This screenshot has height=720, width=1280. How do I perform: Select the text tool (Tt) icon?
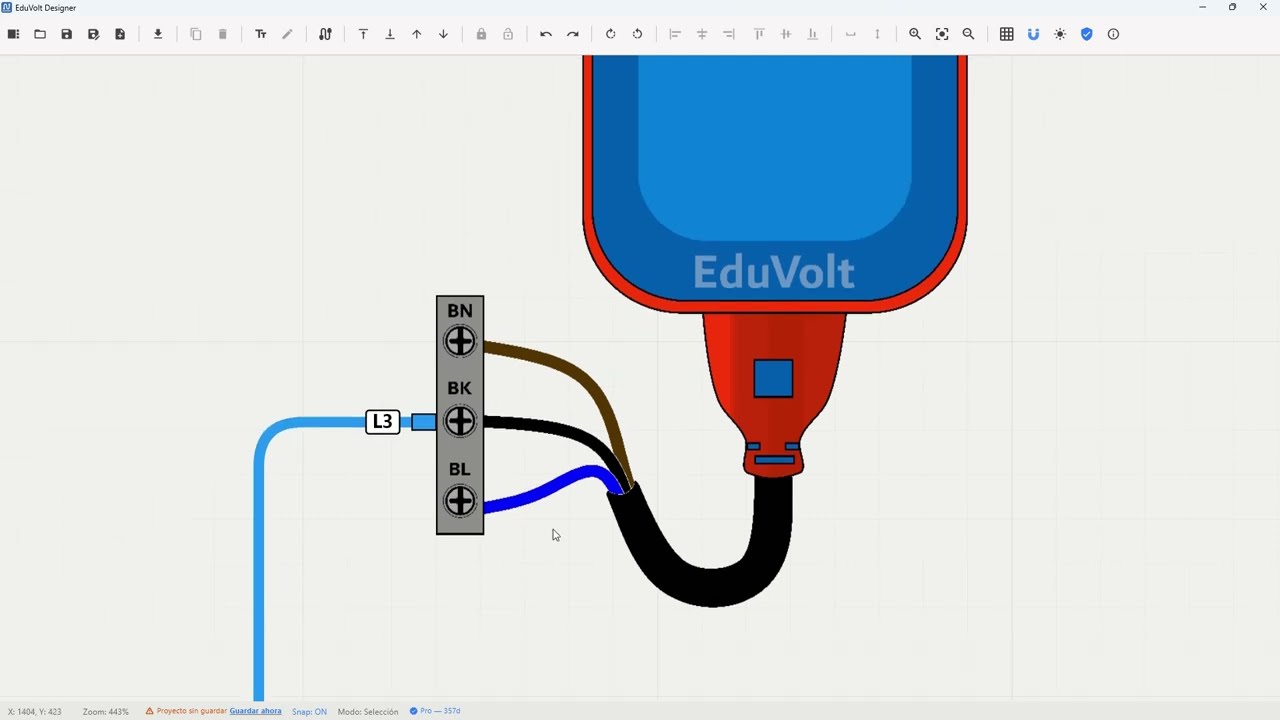click(x=261, y=34)
